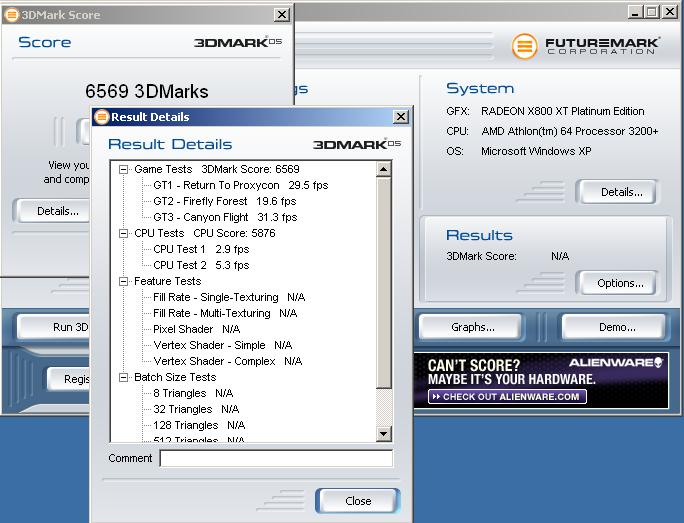Click scroll up arrow in results list
684x523 pixels.
(x=383, y=169)
